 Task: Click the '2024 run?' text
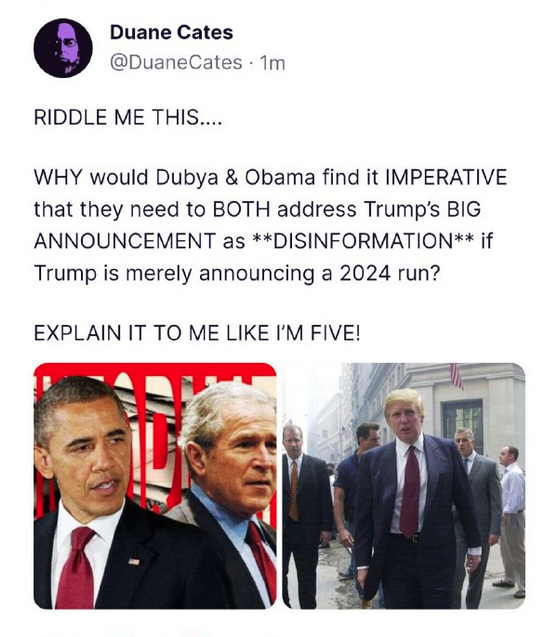point(390,273)
